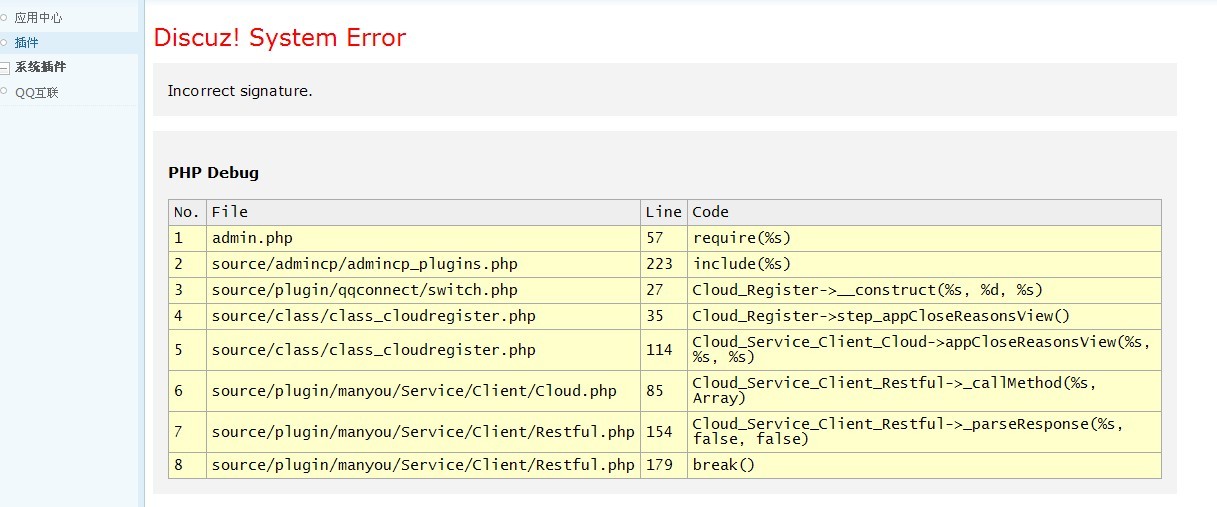Click the Cloud_Register->__construct code cell
Viewport: 1217px width, 507px height.
click(x=867, y=290)
